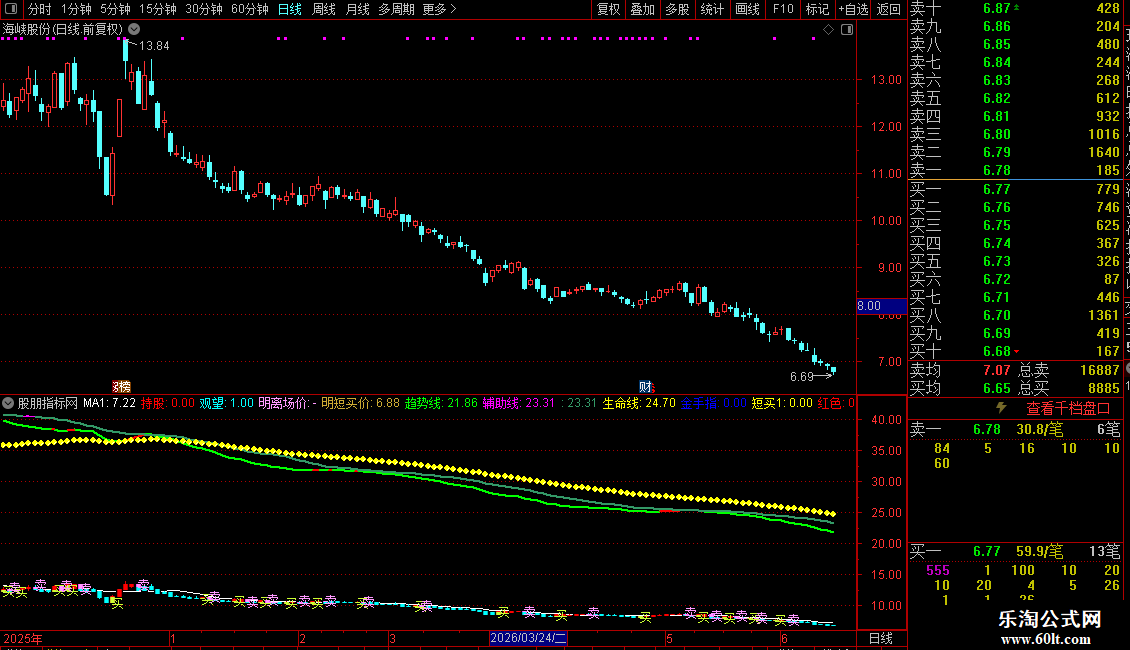Screen dimensions: 1130x650
Task: Switch to 分时 intraday view
Action: coord(40,9)
